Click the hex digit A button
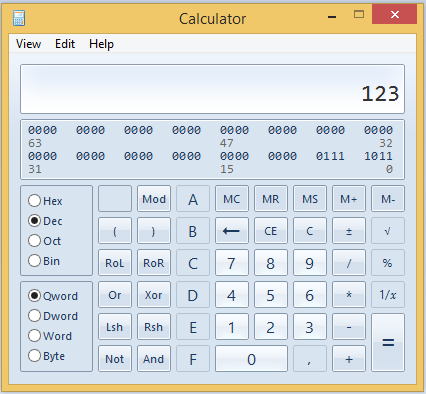The width and height of the screenshot is (426, 394). pos(193,199)
